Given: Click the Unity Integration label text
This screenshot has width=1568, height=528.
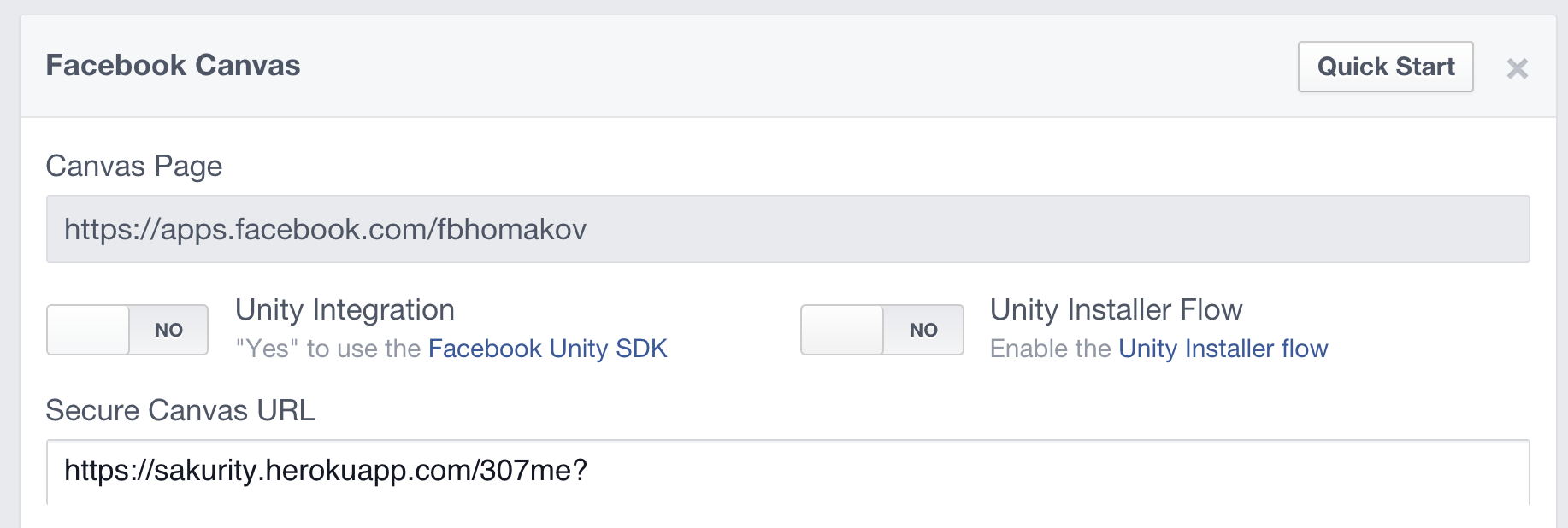Looking at the screenshot, I should pyautogui.click(x=345, y=309).
